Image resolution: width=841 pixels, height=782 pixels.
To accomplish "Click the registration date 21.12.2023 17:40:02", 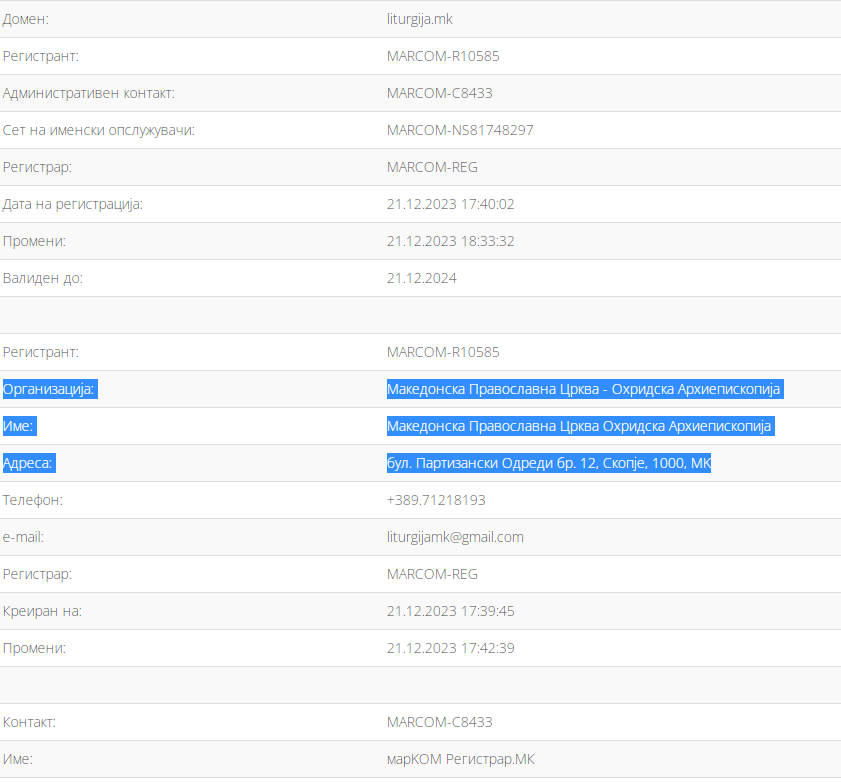I will [x=450, y=204].
